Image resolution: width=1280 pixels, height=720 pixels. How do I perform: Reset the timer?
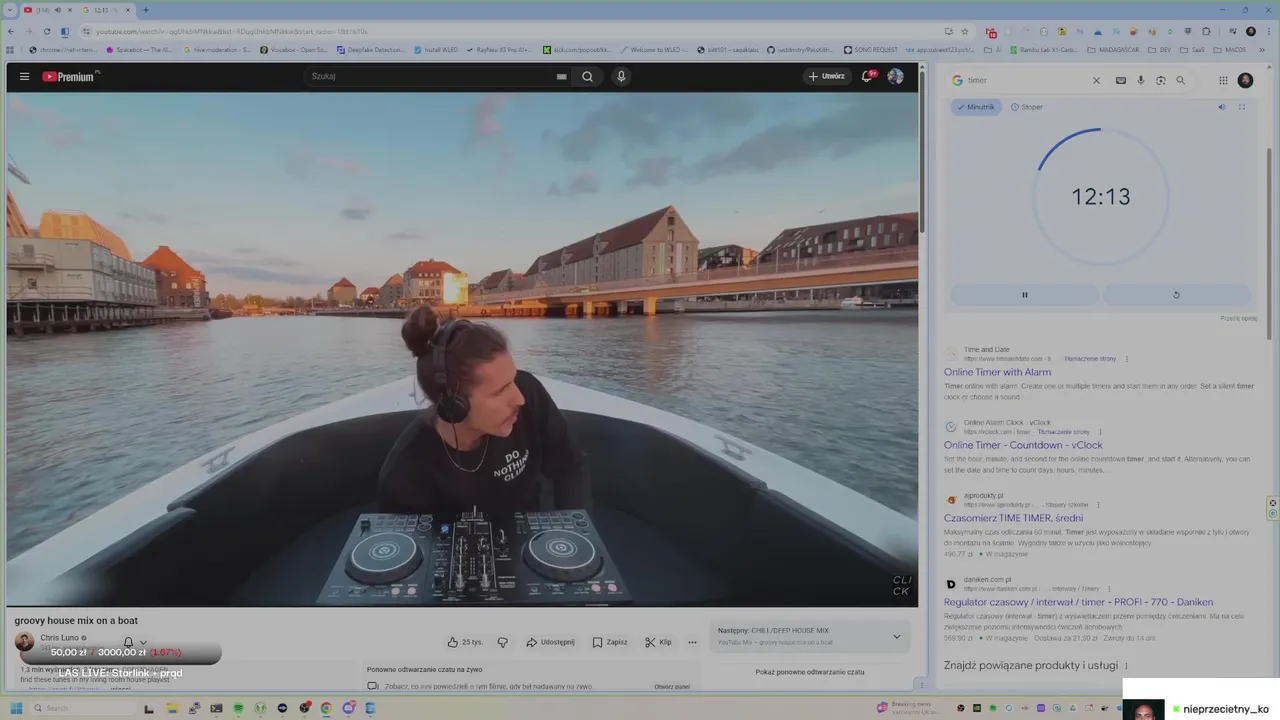coord(1176,295)
